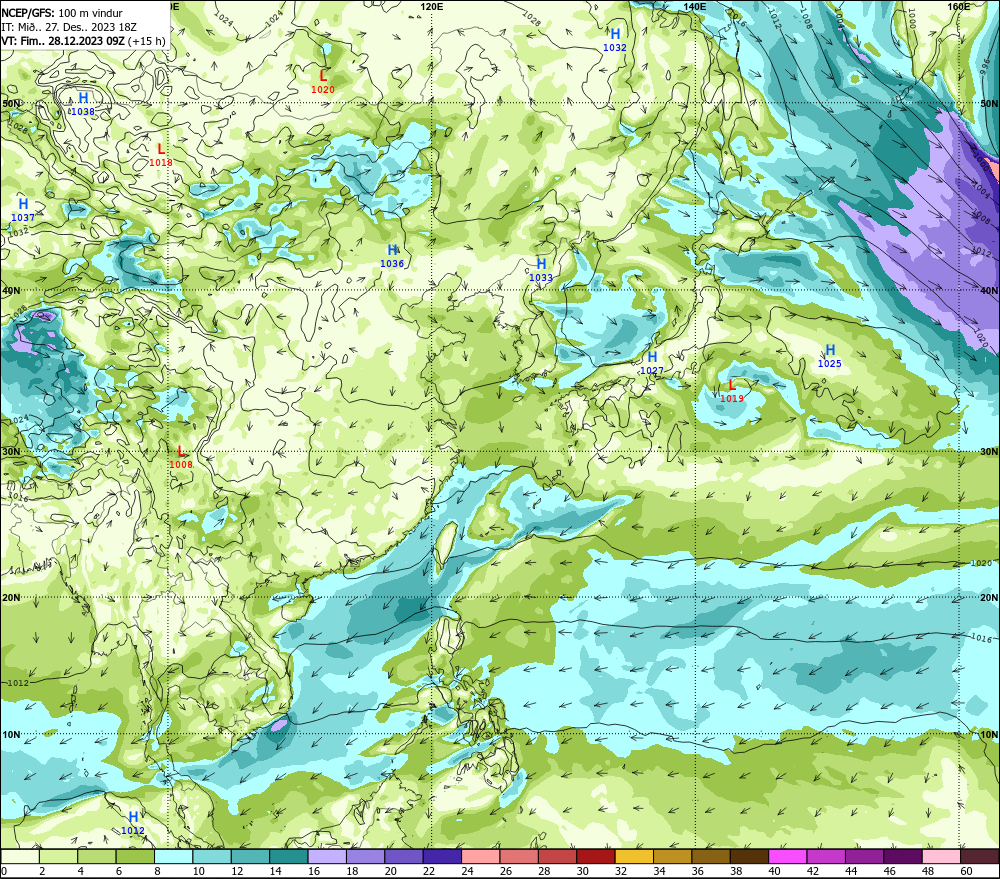Click the L 1020 low pressure marker
This screenshot has height=879, width=1000.
tap(323, 82)
